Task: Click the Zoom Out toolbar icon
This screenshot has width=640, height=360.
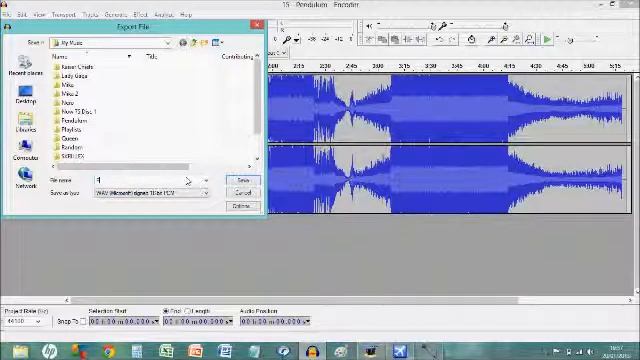Action: click(x=504, y=39)
